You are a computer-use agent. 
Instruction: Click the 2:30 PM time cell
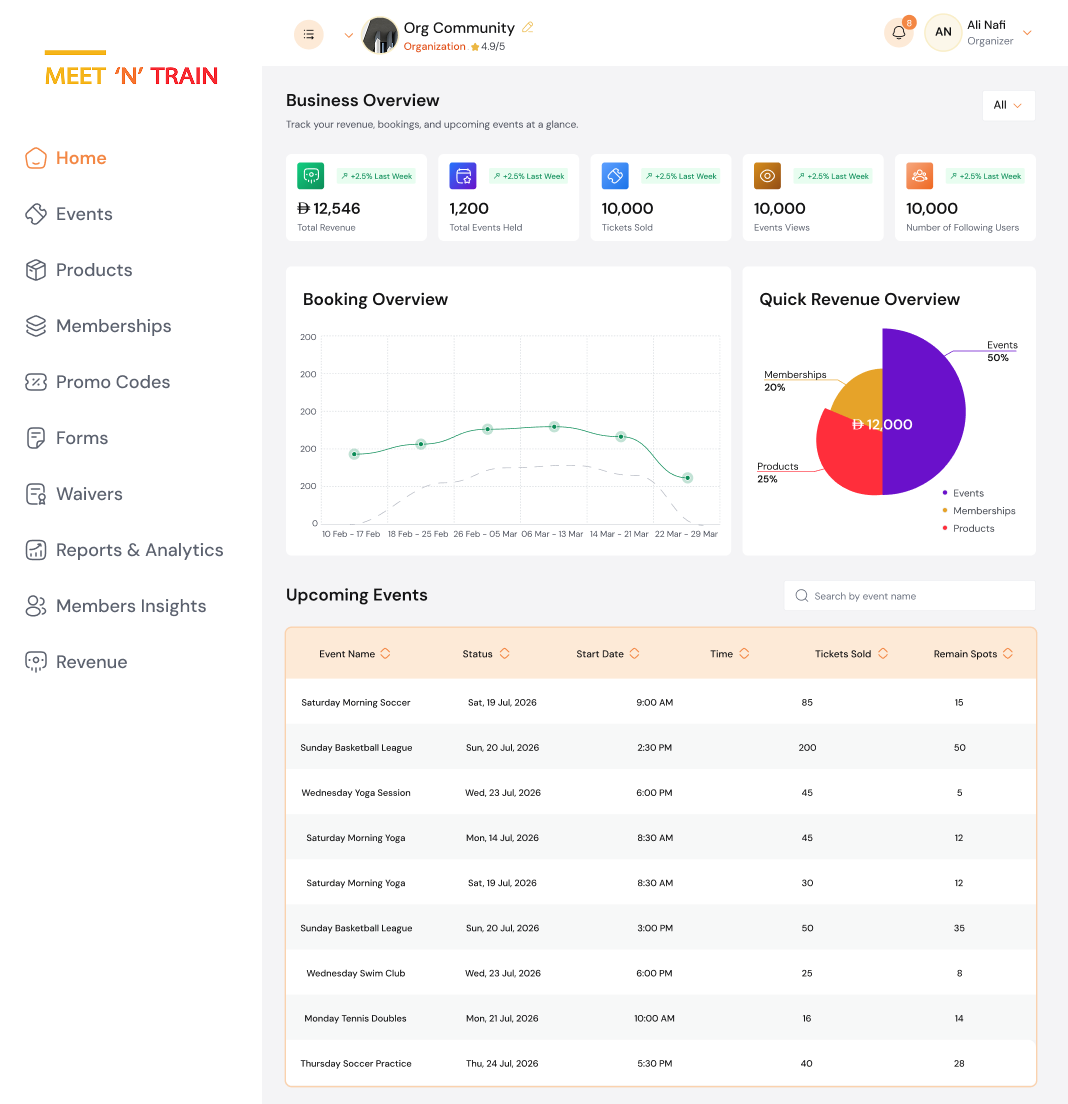(654, 748)
